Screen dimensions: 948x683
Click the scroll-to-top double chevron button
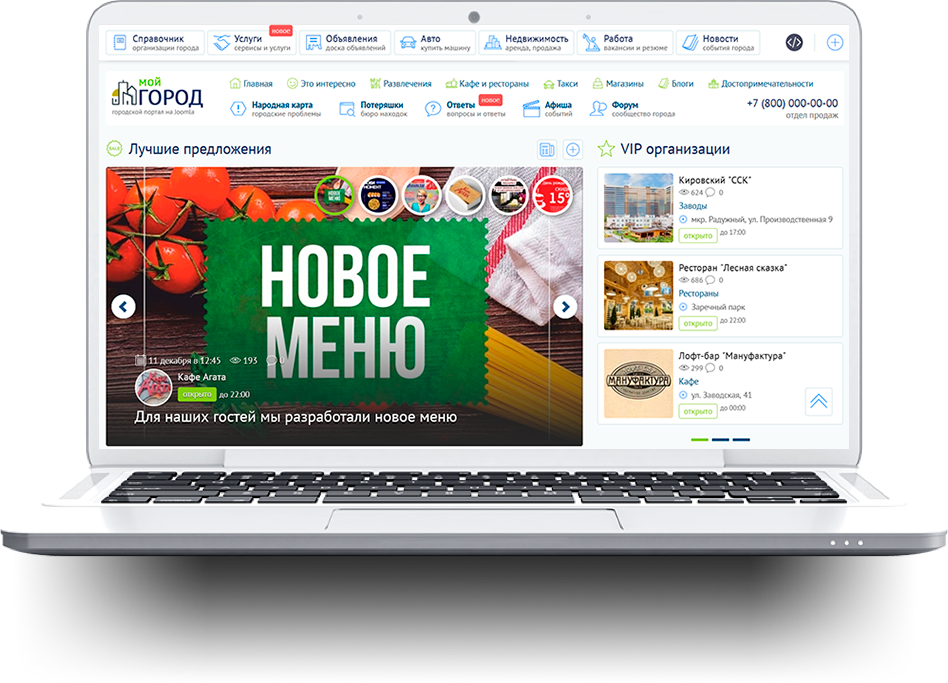coord(818,401)
